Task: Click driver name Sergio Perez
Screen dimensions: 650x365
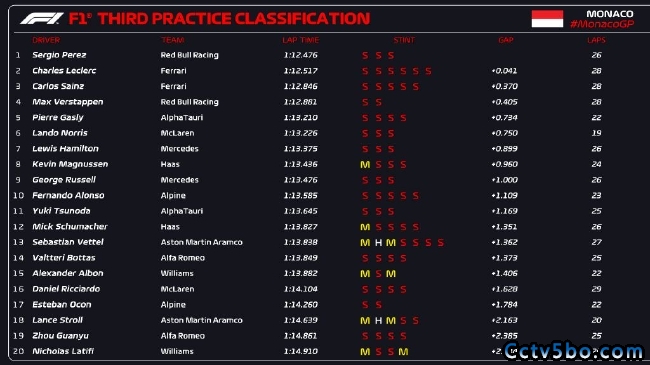Action: (x=59, y=55)
